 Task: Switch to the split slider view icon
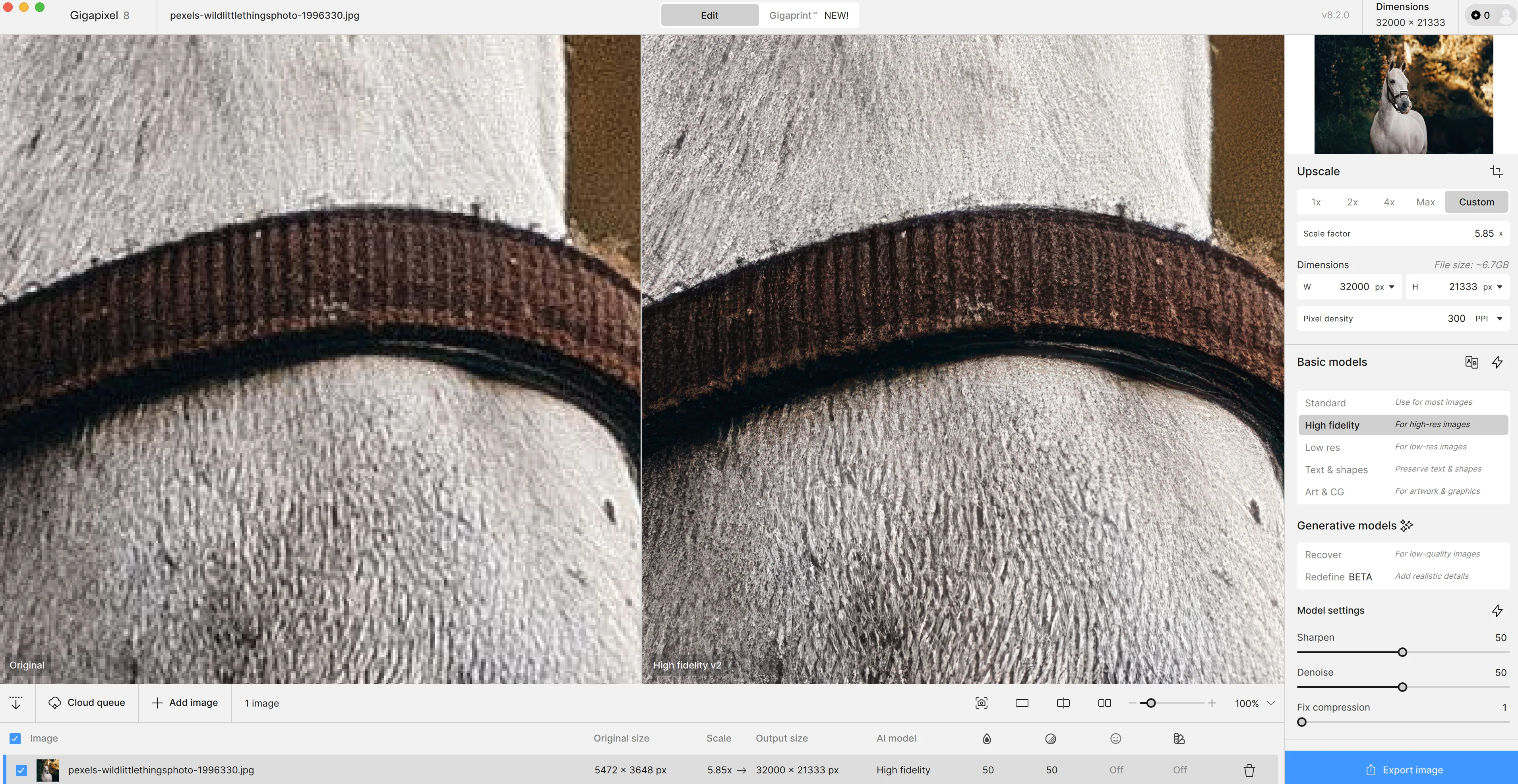click(x=1063, y=703)
